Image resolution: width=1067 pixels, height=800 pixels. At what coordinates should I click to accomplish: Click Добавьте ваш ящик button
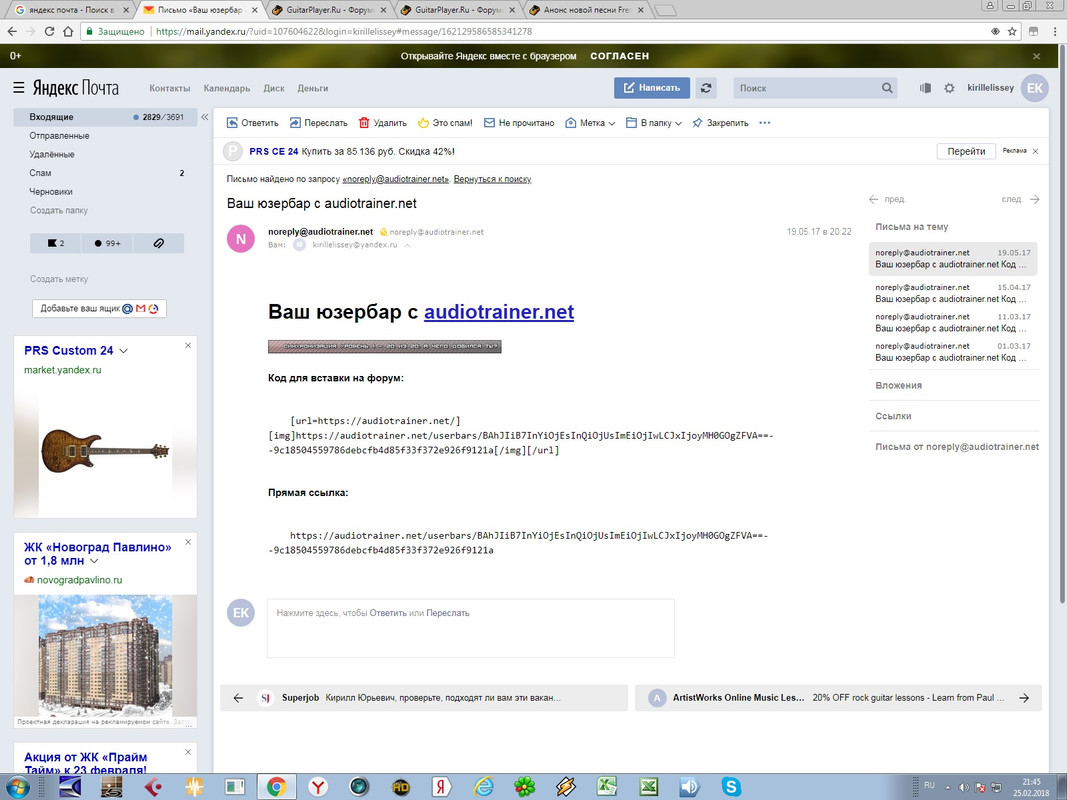pos(99,308)
